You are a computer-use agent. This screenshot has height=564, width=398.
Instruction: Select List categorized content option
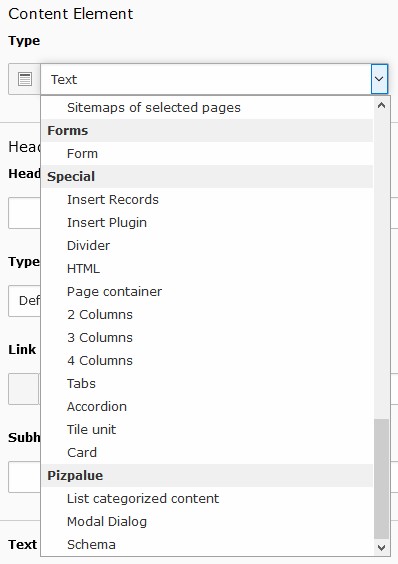pos(207,499)
